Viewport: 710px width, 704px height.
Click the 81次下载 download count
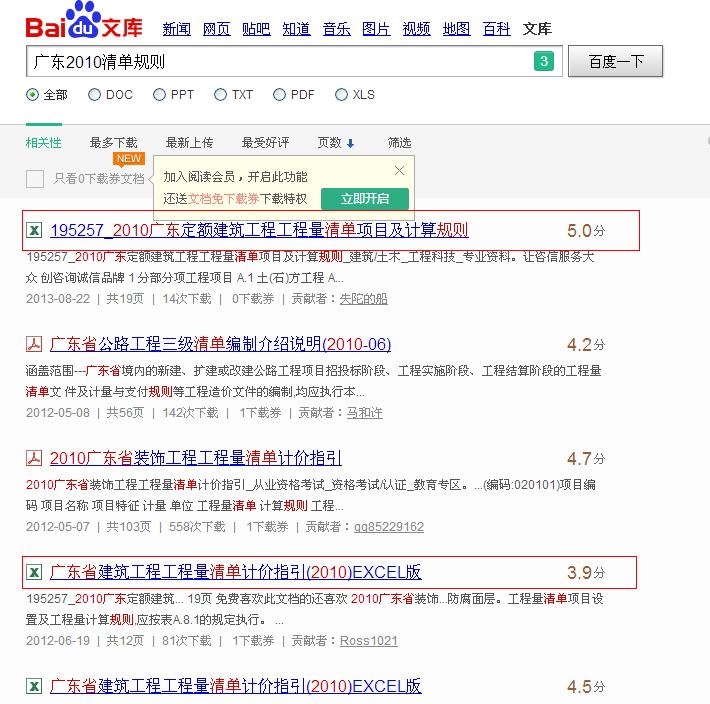(187, 641)
